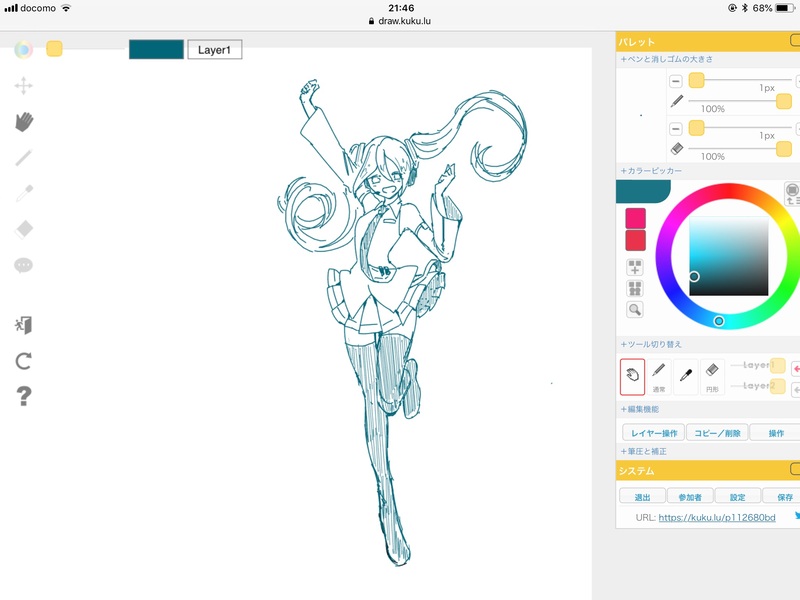800x600 pixels.
Task: Toggle the パレット panel header box button
Action: [x=795, y=40]
